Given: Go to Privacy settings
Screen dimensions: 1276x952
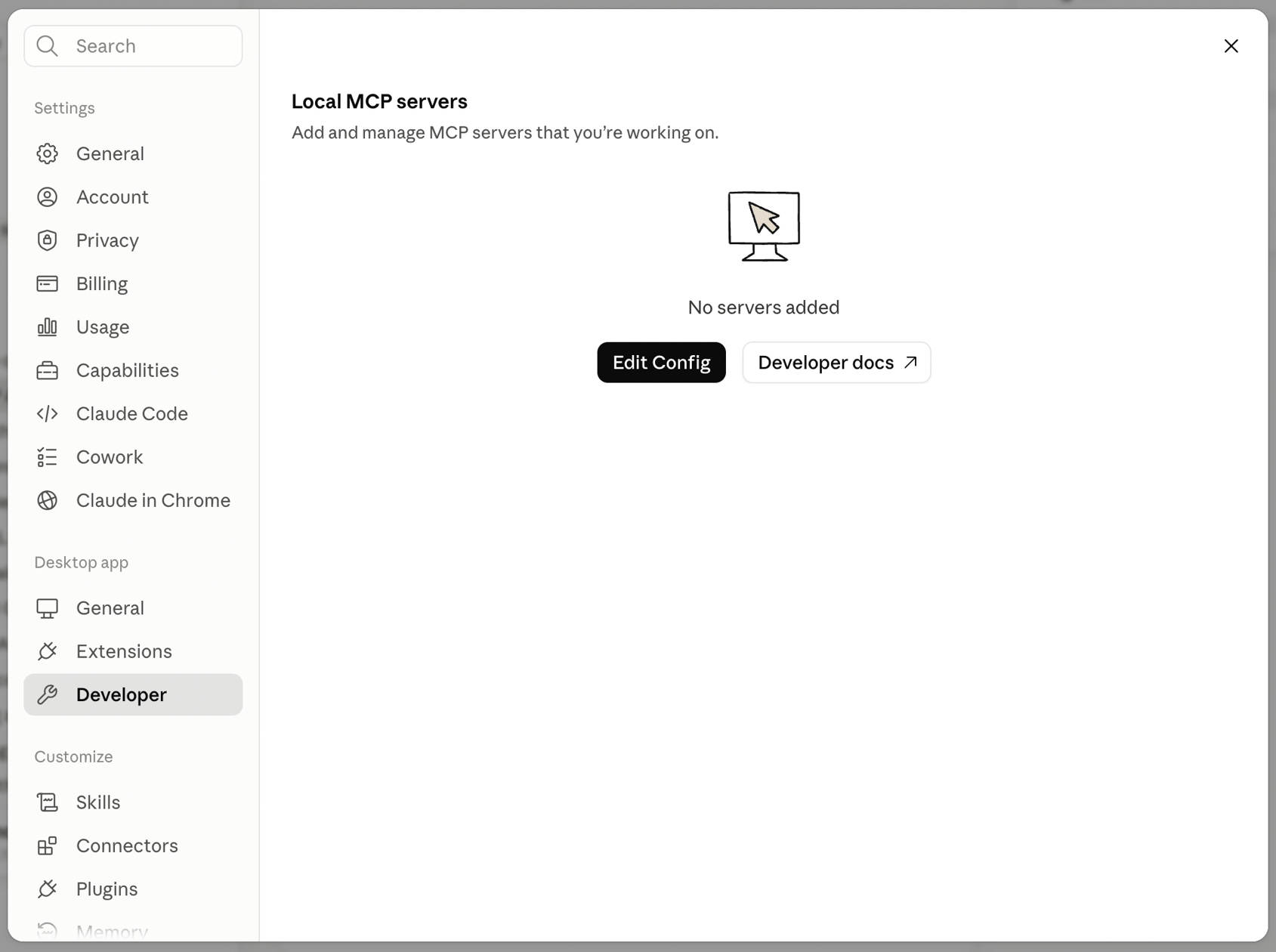Looking at the screenshot, I should (x=133, y=240).
